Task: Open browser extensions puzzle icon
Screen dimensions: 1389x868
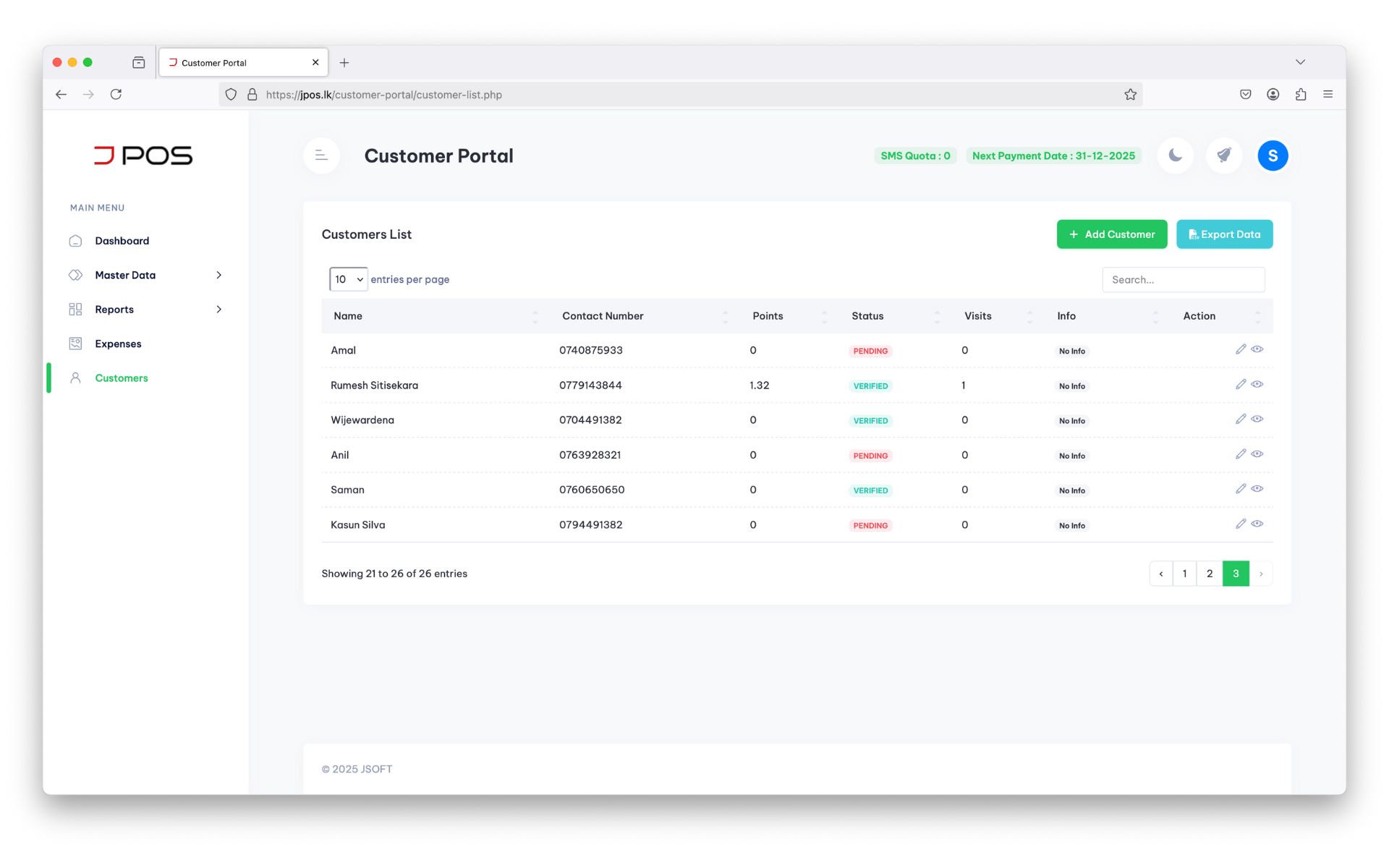Action: pyautogui.click(x=1301, y=95)
